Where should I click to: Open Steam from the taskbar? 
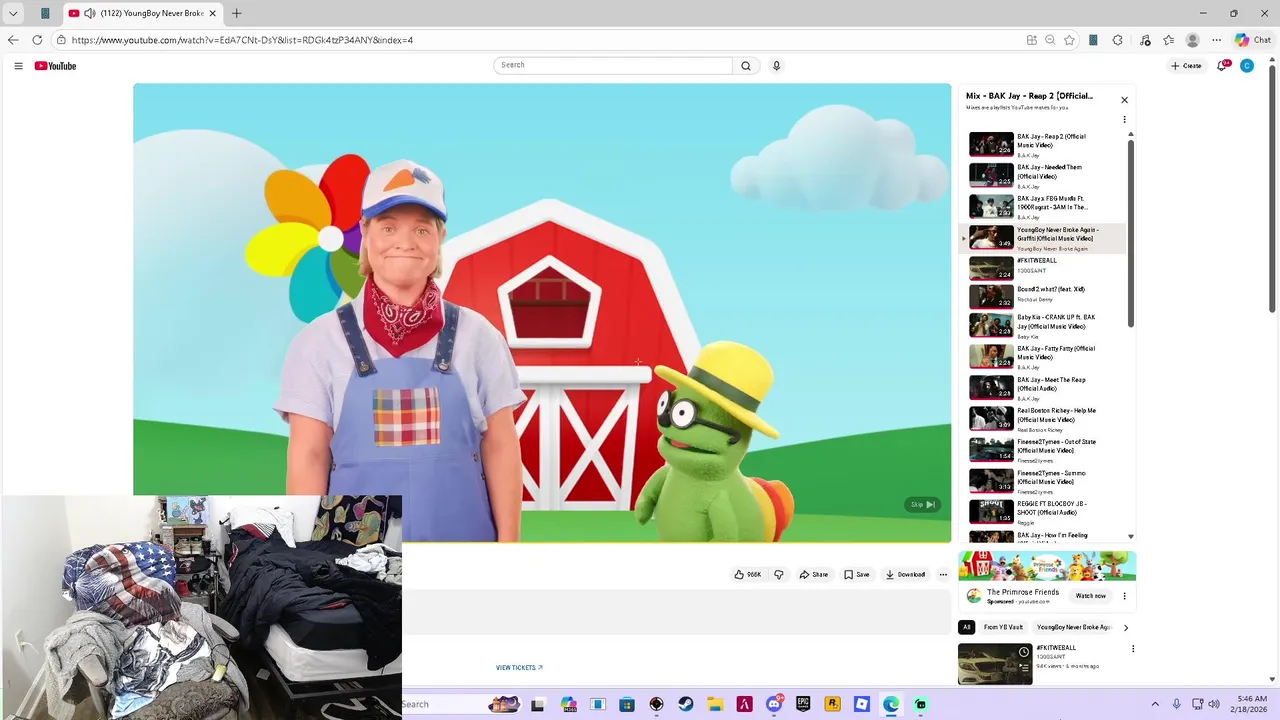tap(686, 705)
